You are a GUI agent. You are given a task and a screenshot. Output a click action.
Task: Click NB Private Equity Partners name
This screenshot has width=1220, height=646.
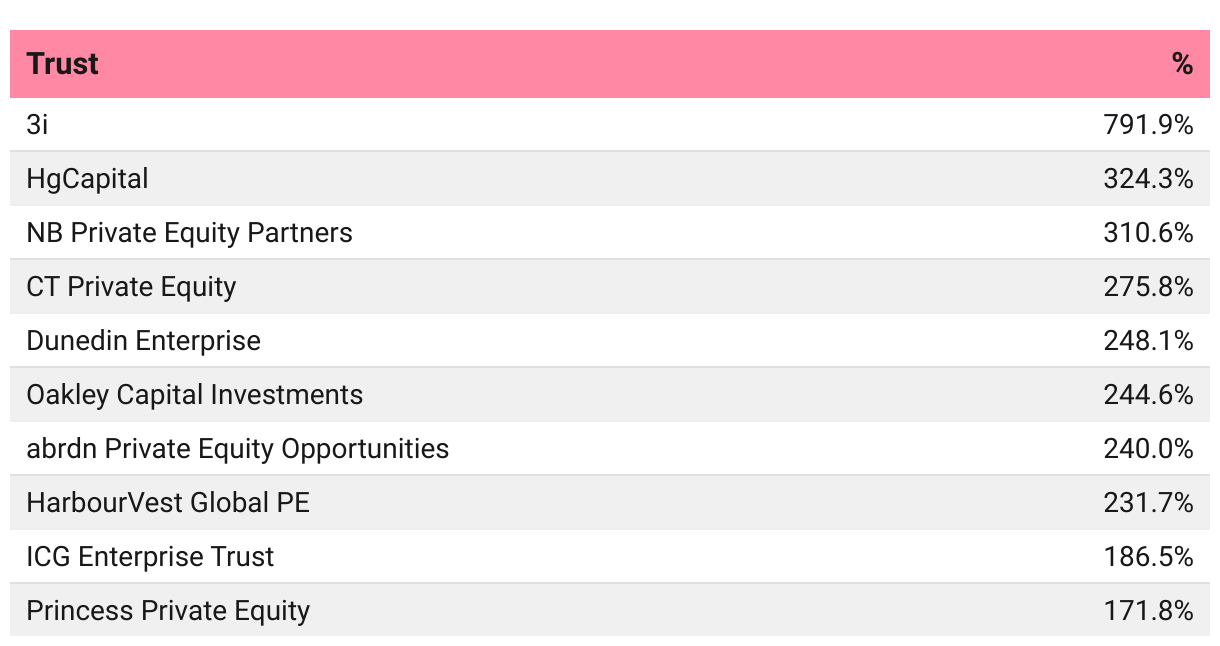(189, 233)
